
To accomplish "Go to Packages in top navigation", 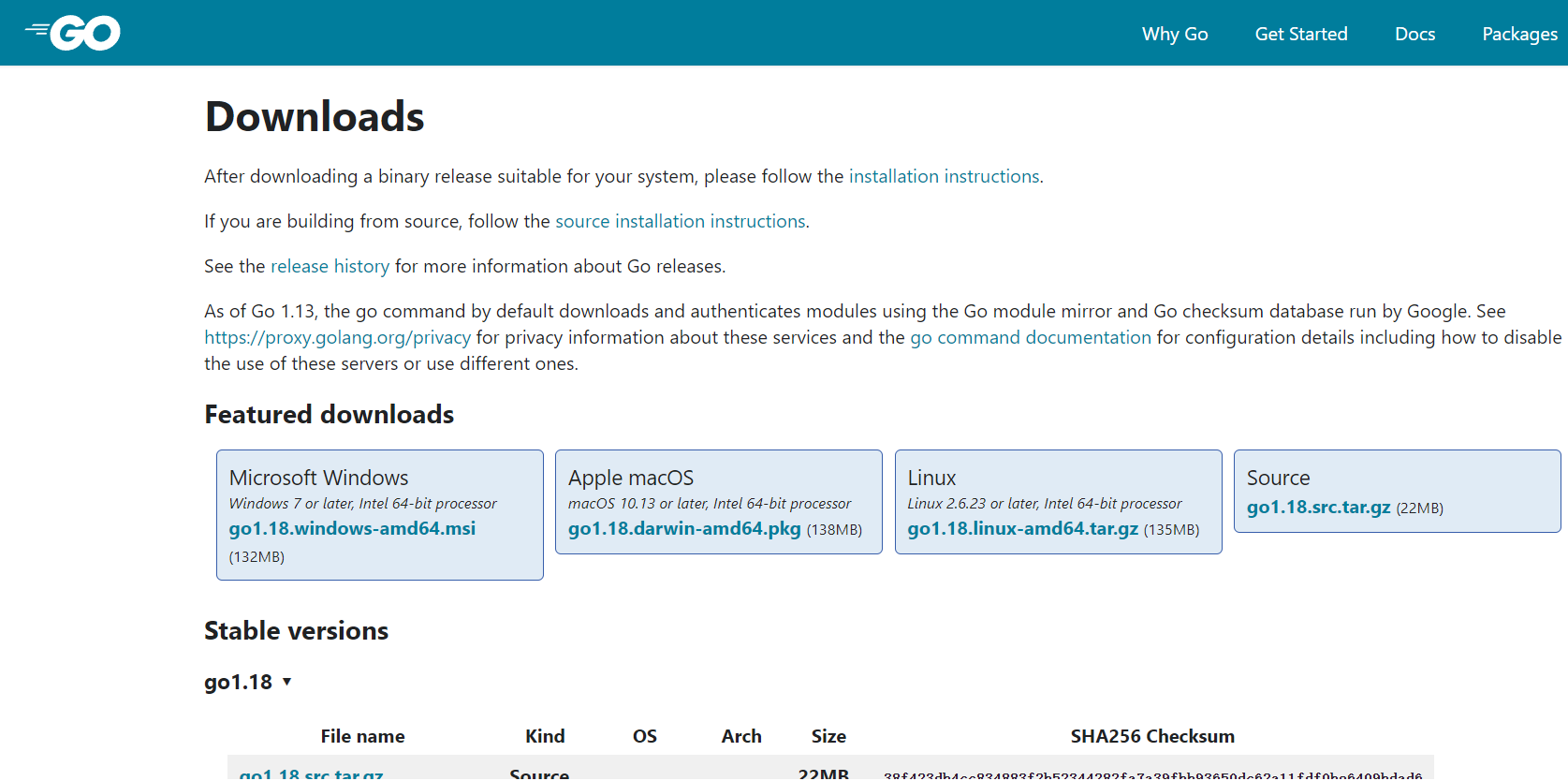I will click(x=1519, y=34).
